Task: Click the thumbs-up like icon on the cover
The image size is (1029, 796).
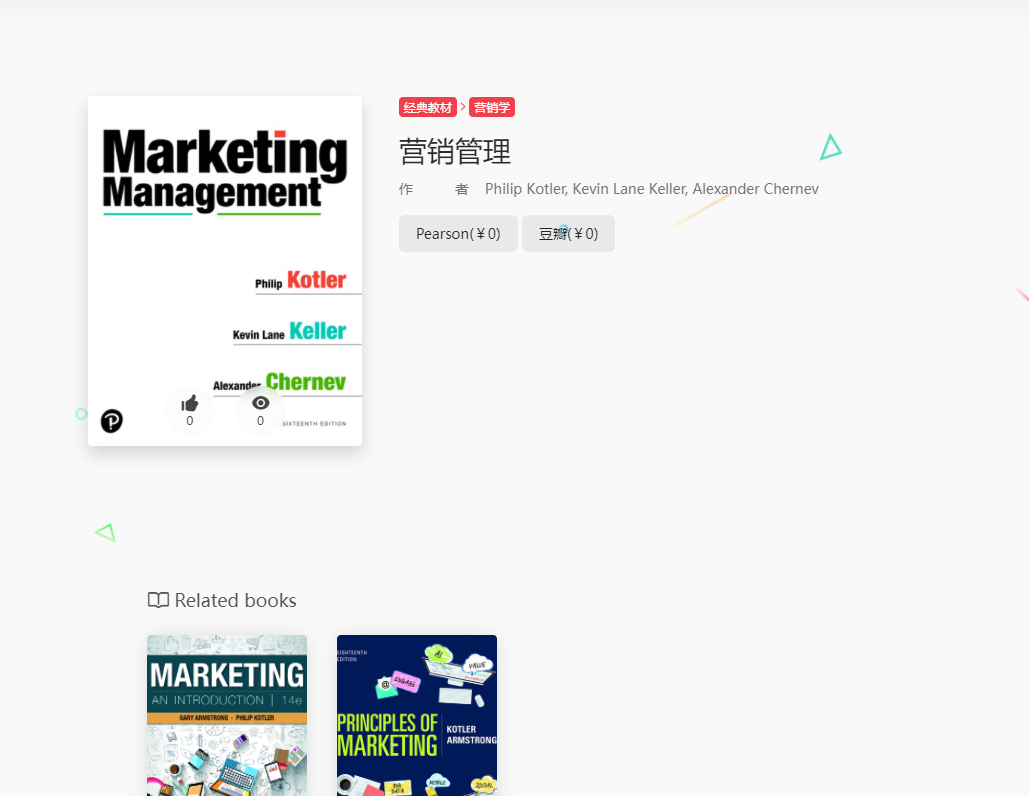Action: (190, 403)
